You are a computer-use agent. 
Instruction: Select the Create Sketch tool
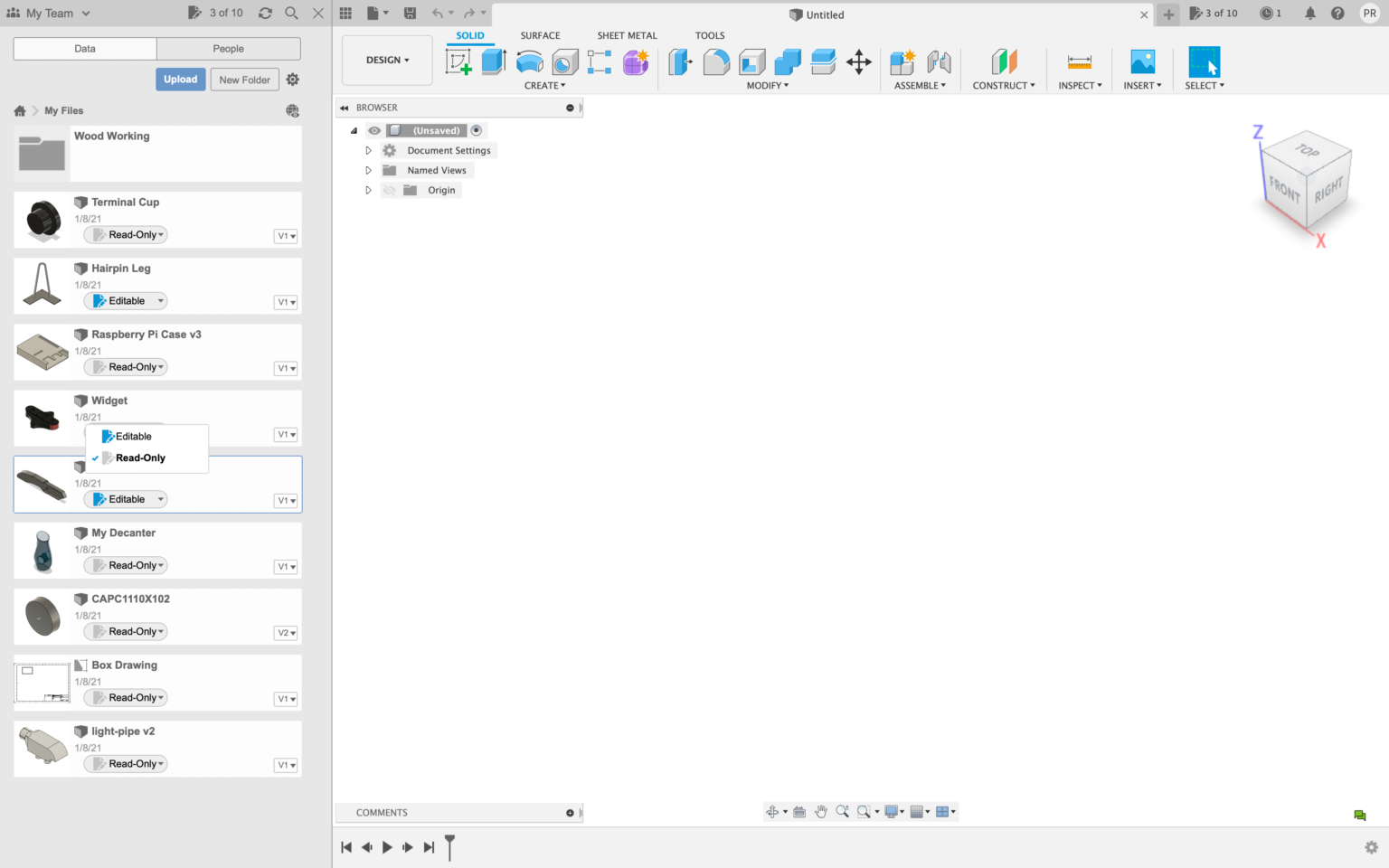(x=458, y=61)
